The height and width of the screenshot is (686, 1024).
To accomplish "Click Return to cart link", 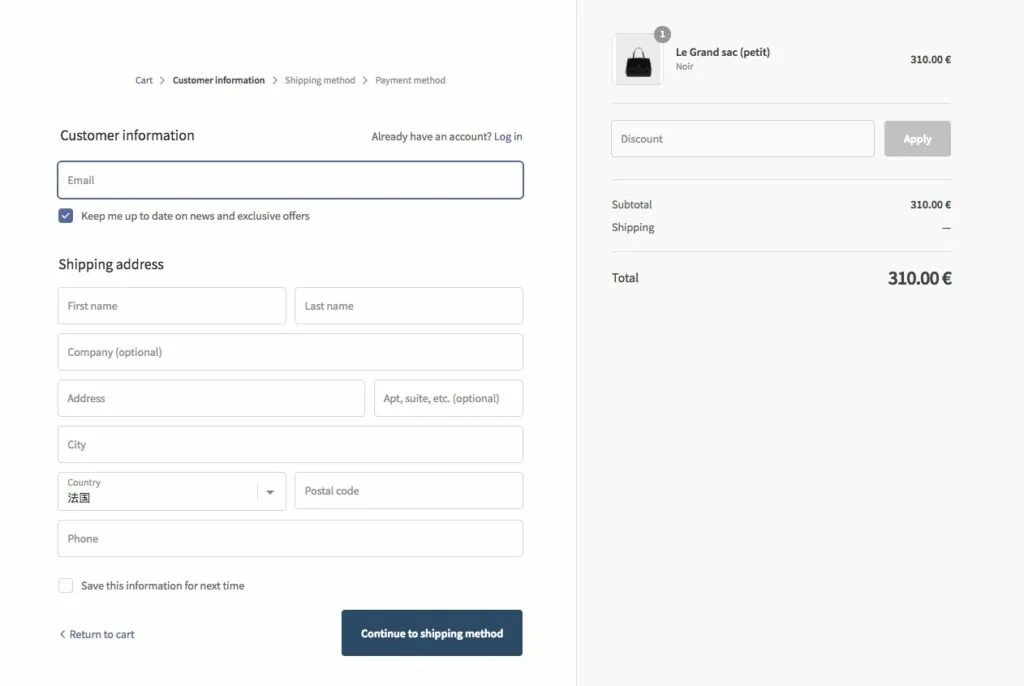I will click(102, 634).
